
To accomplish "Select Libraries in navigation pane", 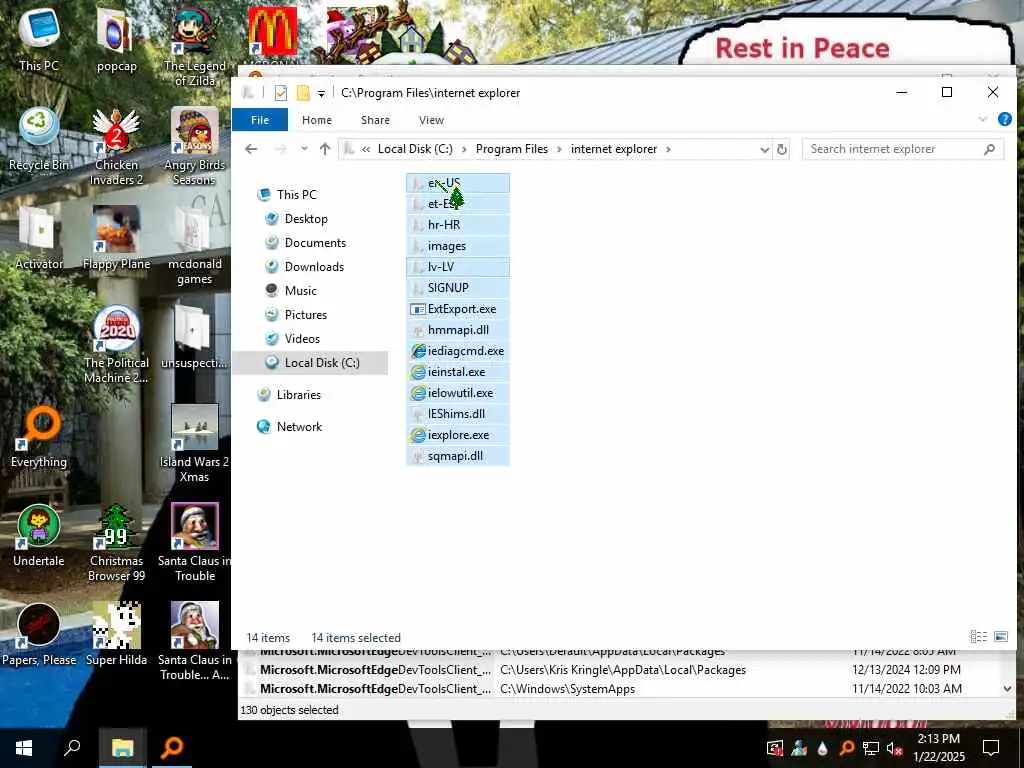I will pyautogui.click(x=298, y=394).
